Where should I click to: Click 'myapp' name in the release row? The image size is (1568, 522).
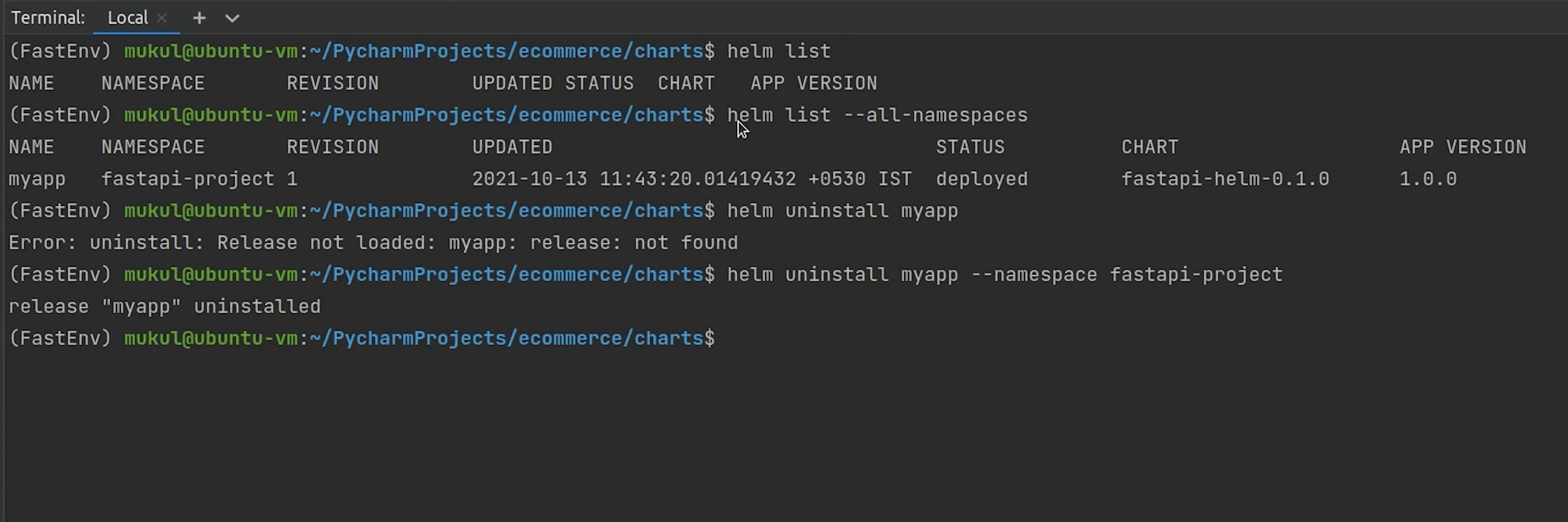click(x=37, y=179)
